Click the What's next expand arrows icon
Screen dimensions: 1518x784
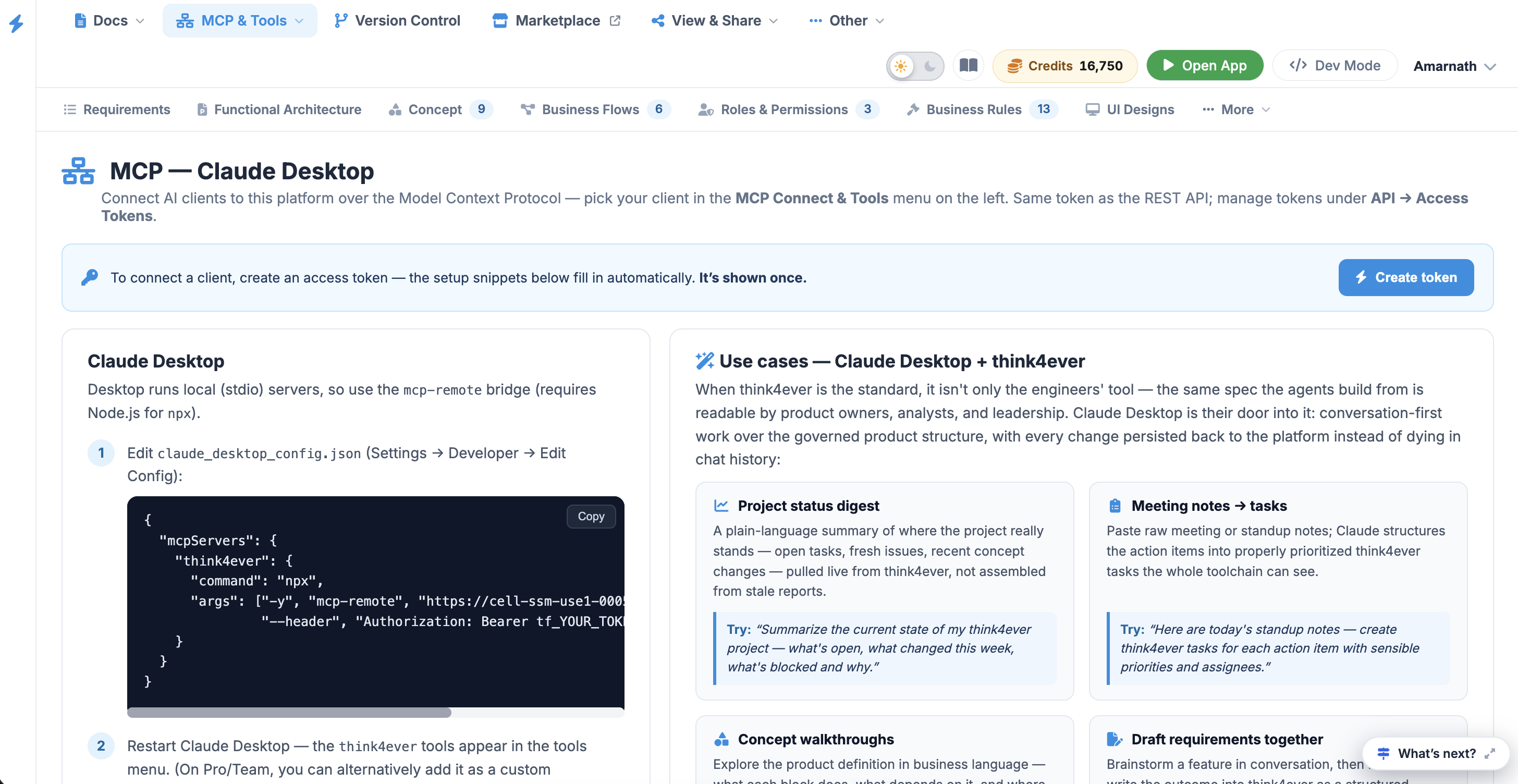[1489, 753]
